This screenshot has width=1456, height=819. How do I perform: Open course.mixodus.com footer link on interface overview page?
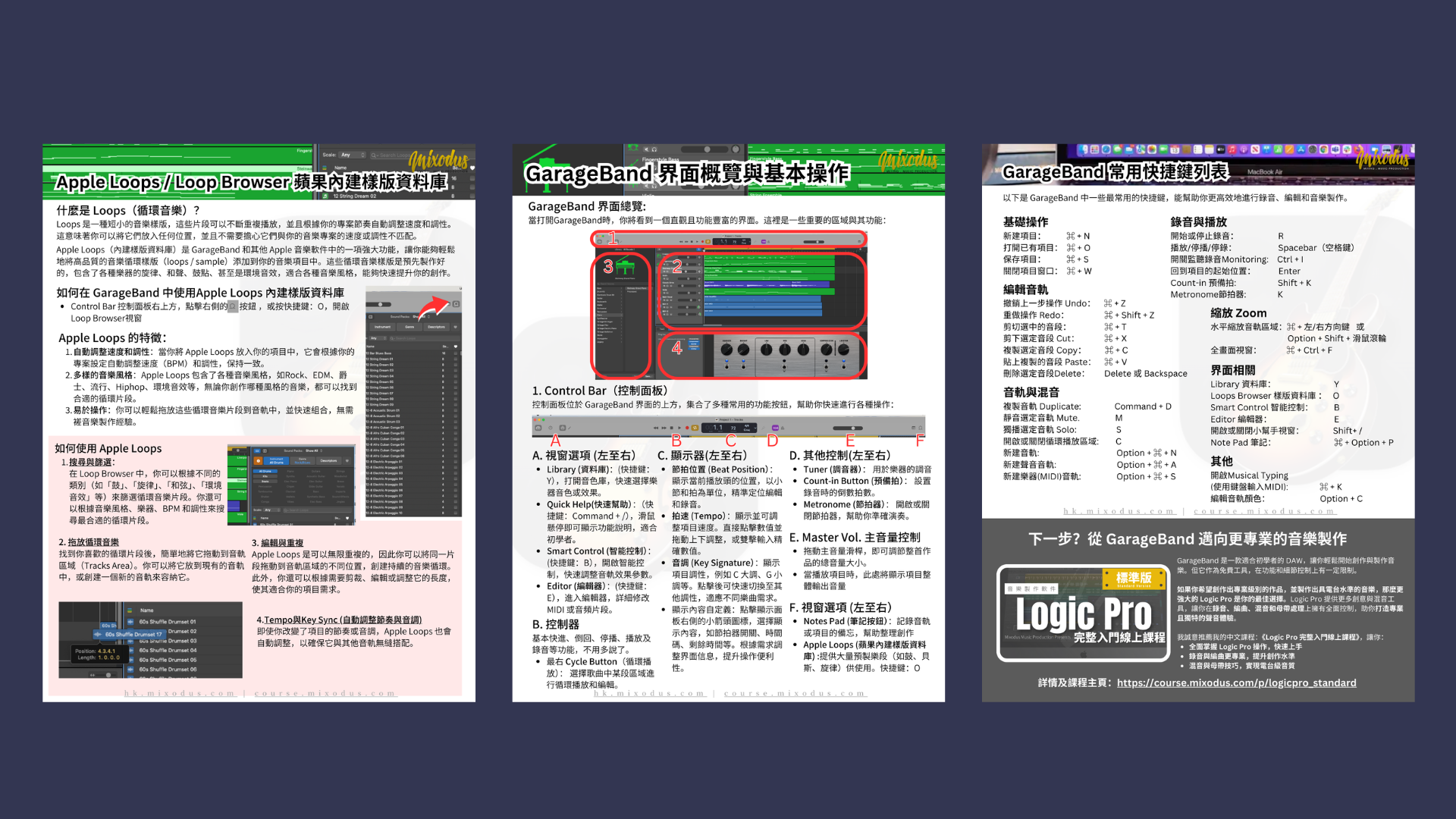click(x=795, y=693)
